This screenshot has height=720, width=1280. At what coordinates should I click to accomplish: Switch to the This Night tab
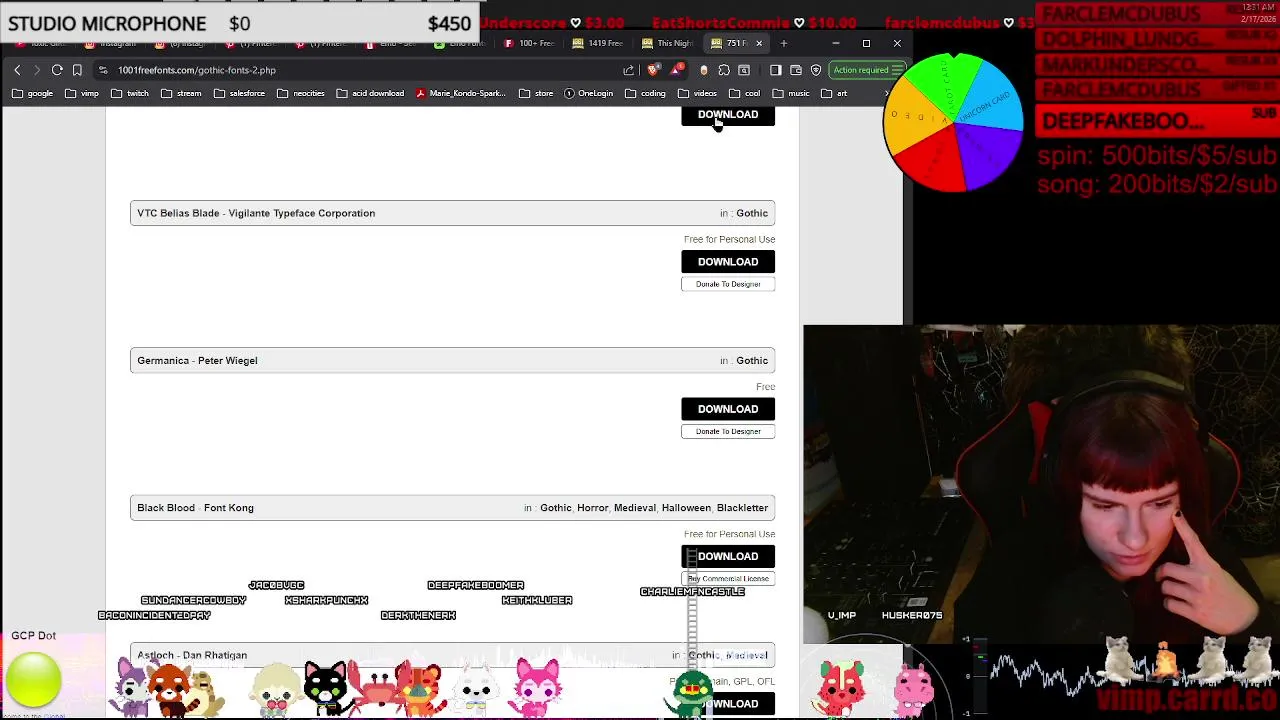668,43
